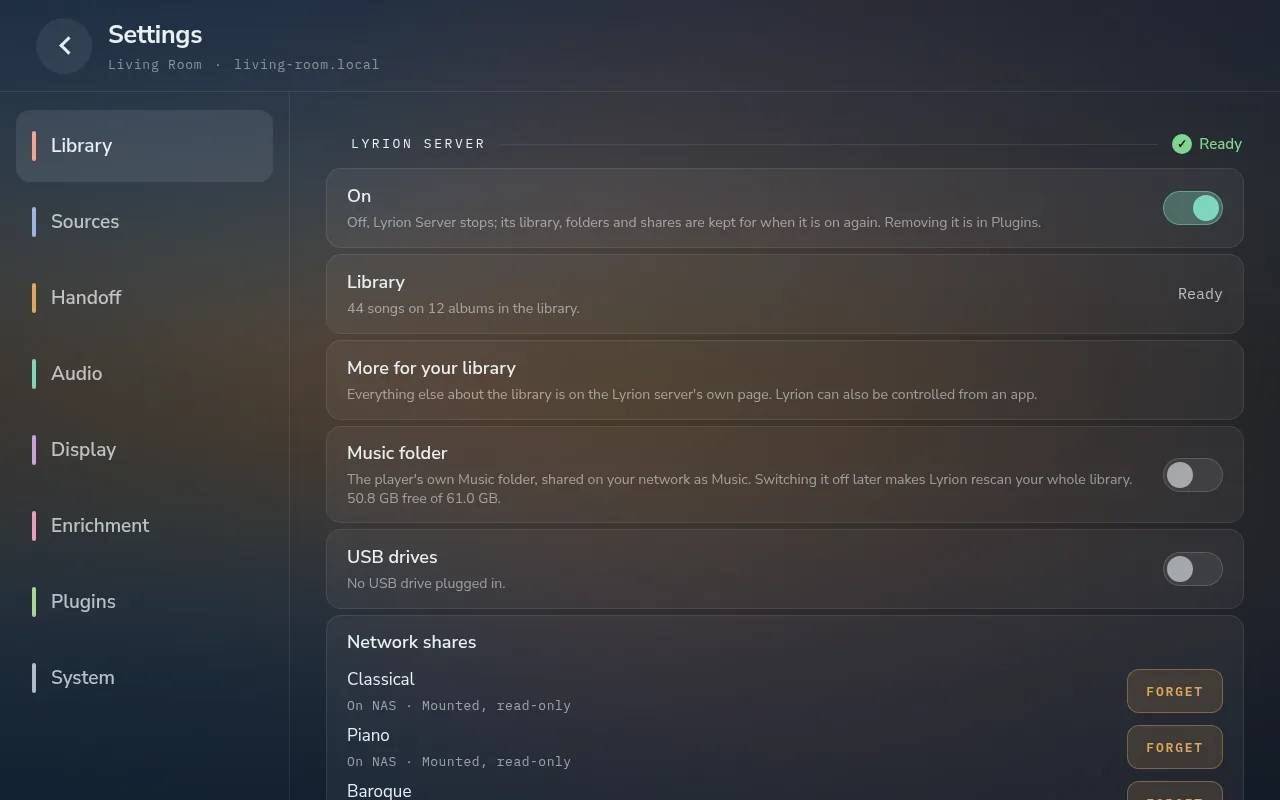Image resolution: width=1280 pixels, height=800 pixels.
Task: Click the Settings page title
Action: click(155, 34)
